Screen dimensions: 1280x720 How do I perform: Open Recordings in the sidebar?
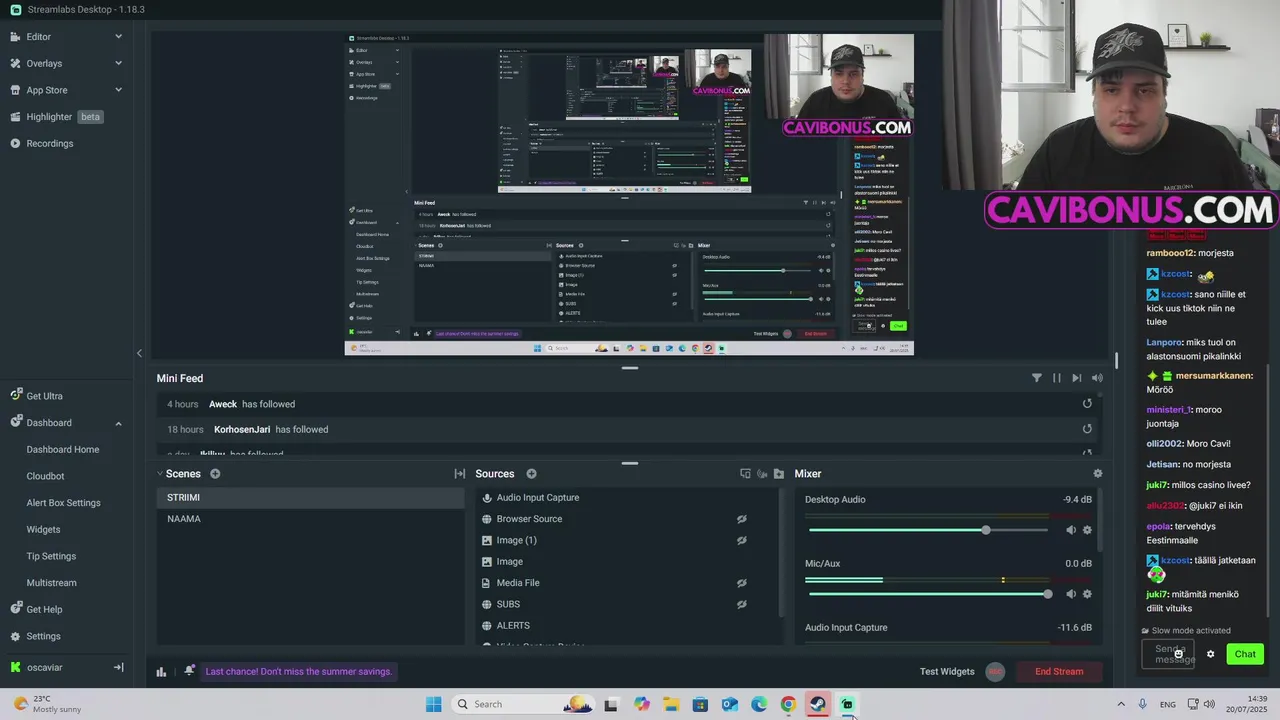click(50, 143)
